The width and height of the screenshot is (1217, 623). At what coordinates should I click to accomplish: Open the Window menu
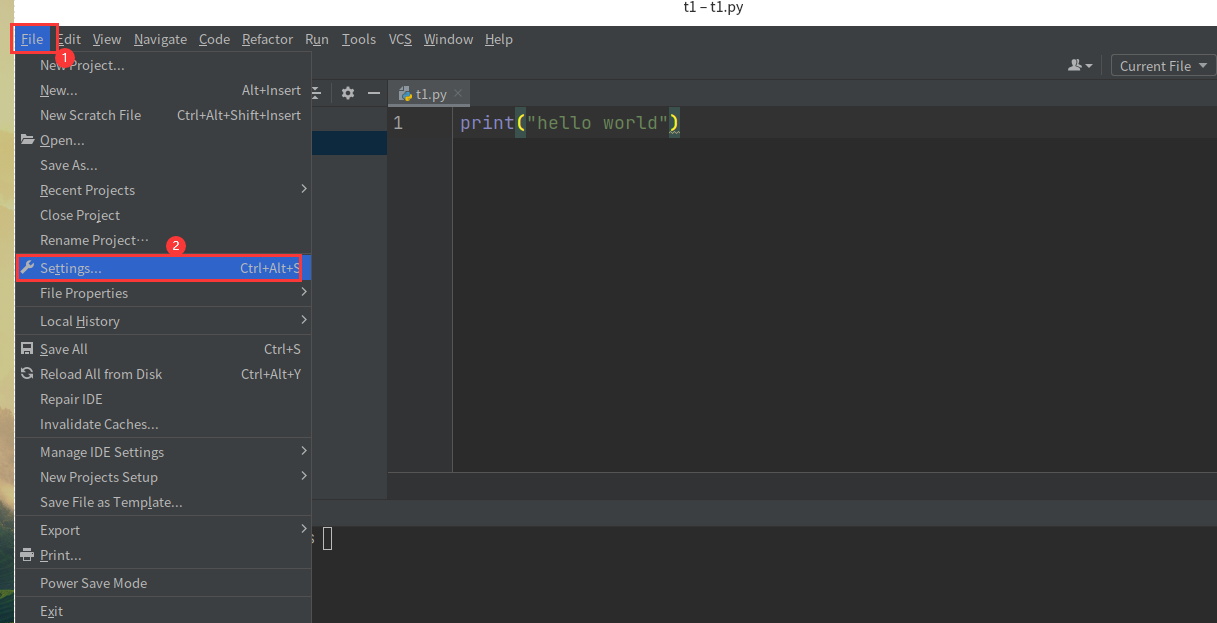(x=448, y=39)
